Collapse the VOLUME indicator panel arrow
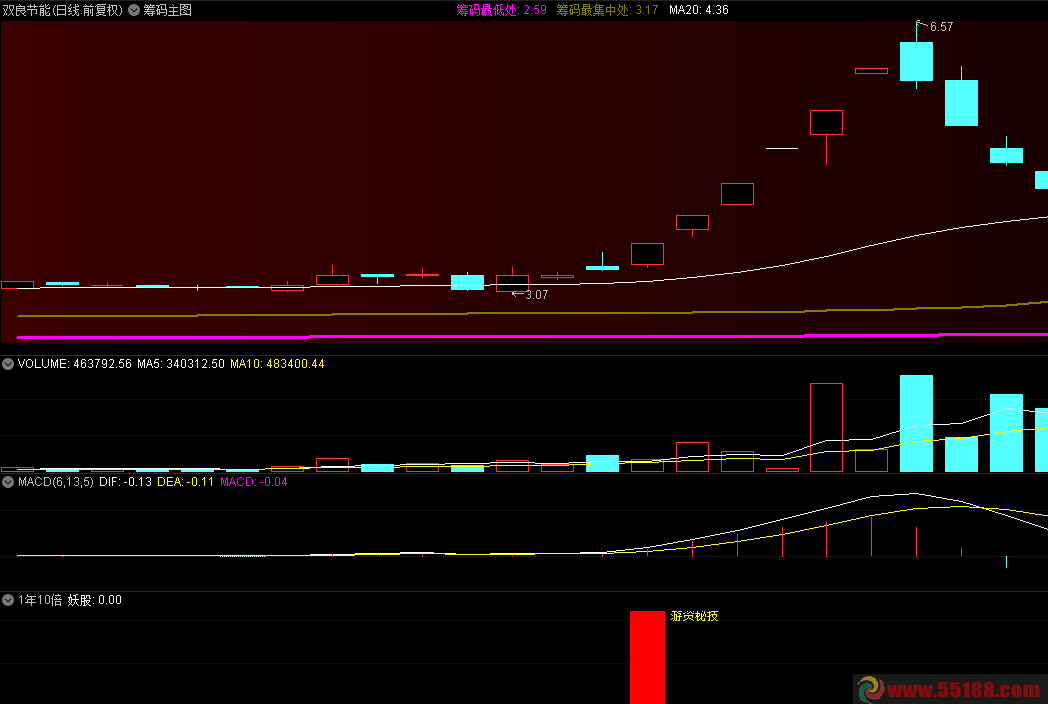1048x704 pixels. pyautogui.click(x=9, y=364)
